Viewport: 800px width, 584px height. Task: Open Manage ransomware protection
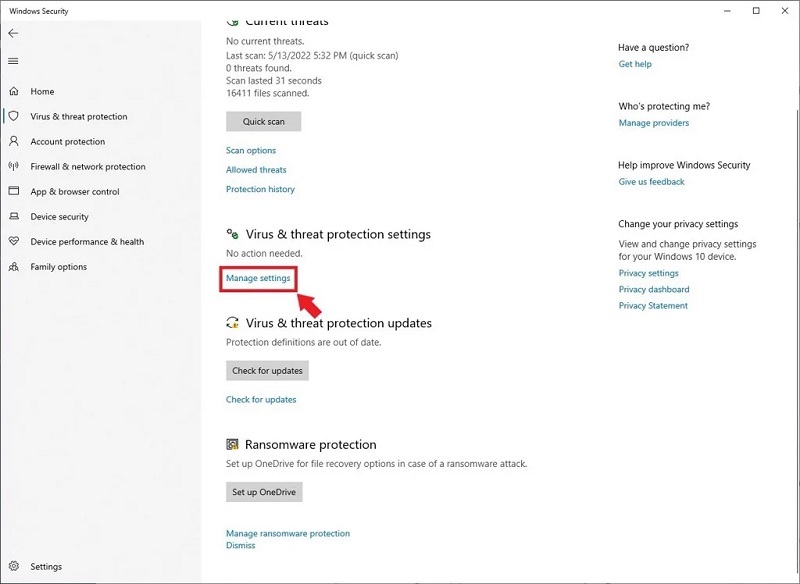click(288, 533)
